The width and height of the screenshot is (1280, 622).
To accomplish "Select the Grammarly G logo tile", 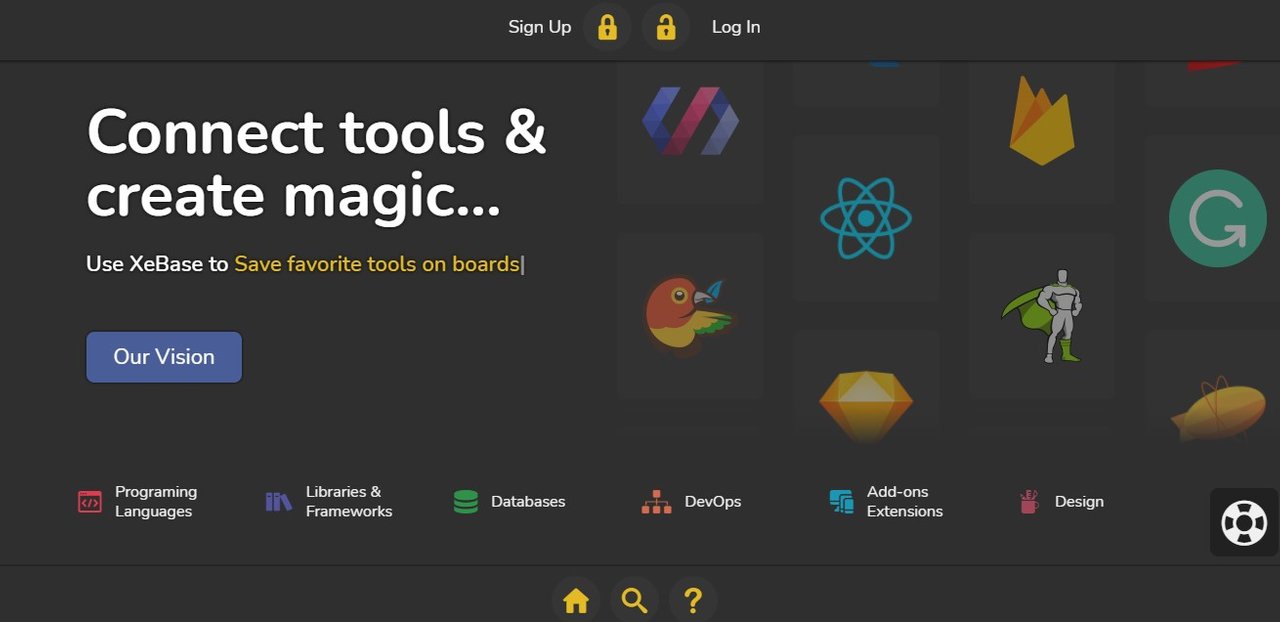I will (1217, 218).
